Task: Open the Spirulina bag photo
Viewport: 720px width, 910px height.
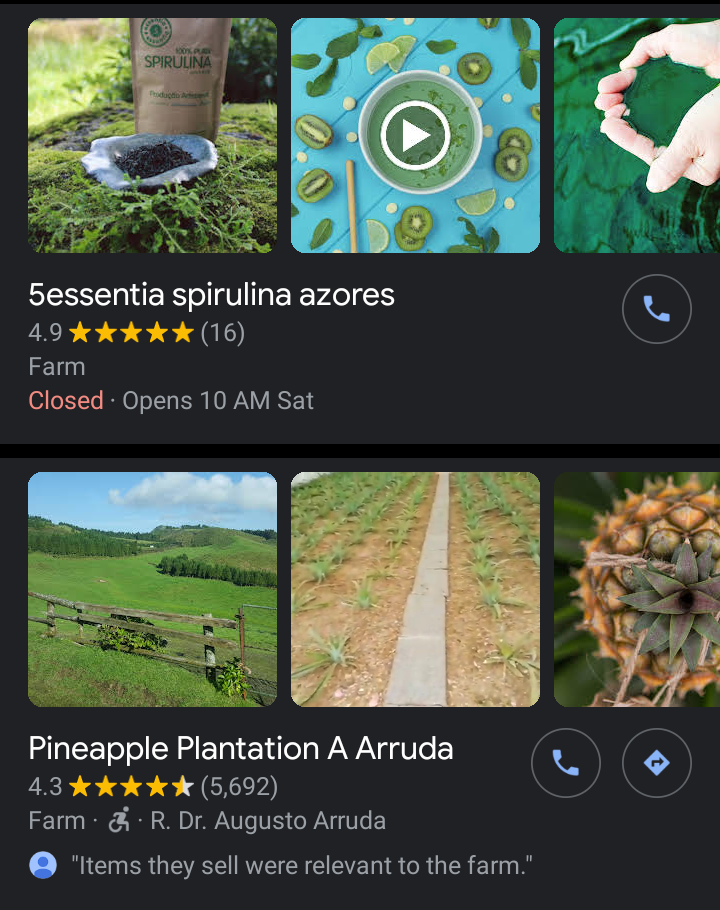Action: pos(152,135)
